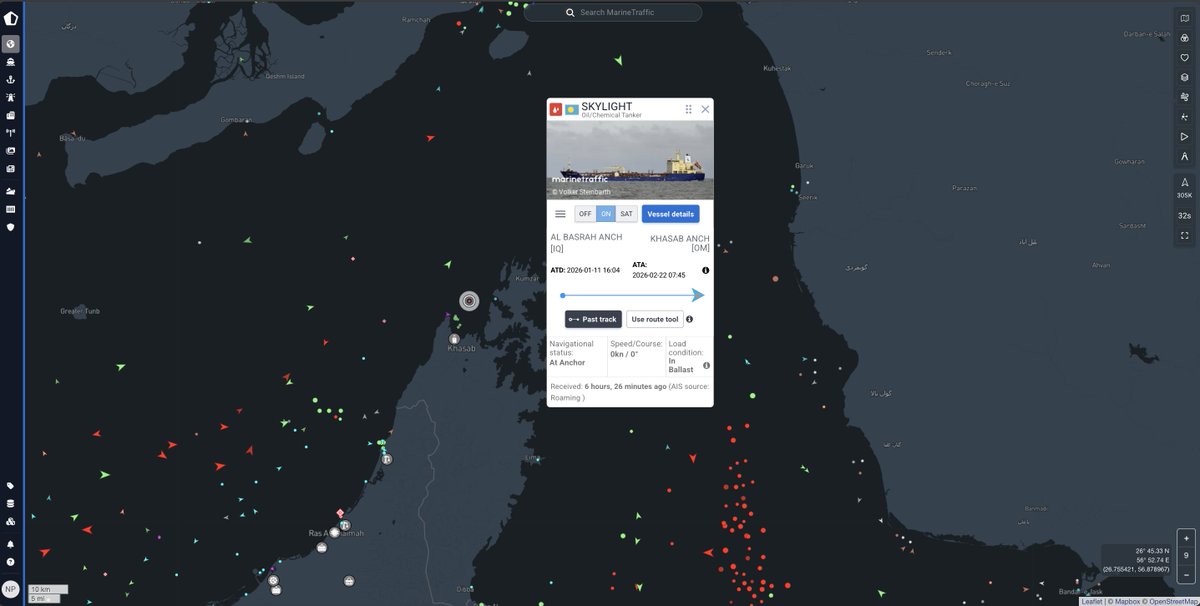Image resolution: width=1200 pixels, height=606 pixels.
Task: Open the vessel filters overlapping circles icon
Action: pos(1185,38)
